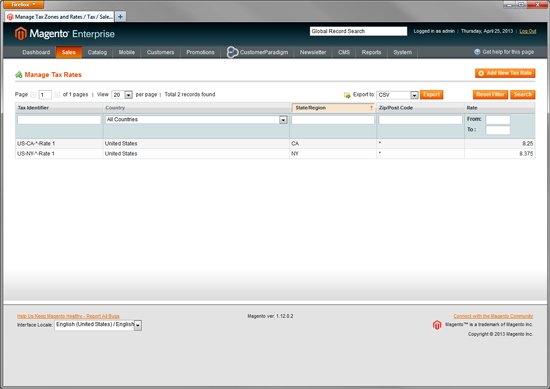Screen dimensions: 550x389
Task: Open the Sales menu
Action: click(x=69, y=52)
